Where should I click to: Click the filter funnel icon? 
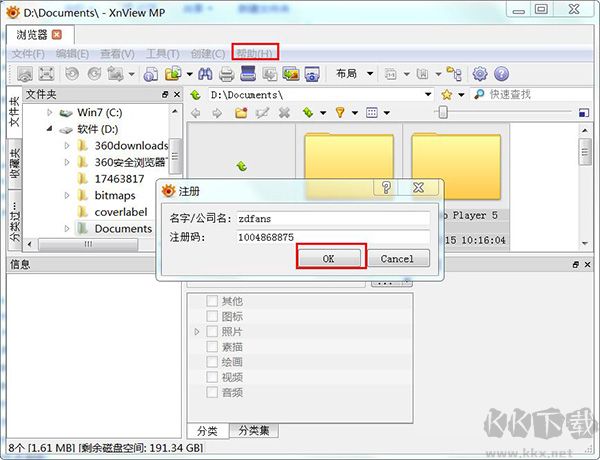[340, 113]
